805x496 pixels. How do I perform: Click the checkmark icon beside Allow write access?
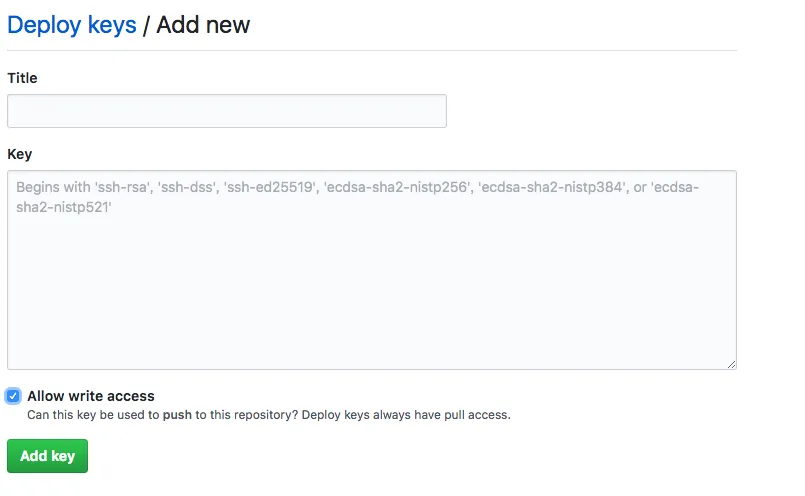13,396
